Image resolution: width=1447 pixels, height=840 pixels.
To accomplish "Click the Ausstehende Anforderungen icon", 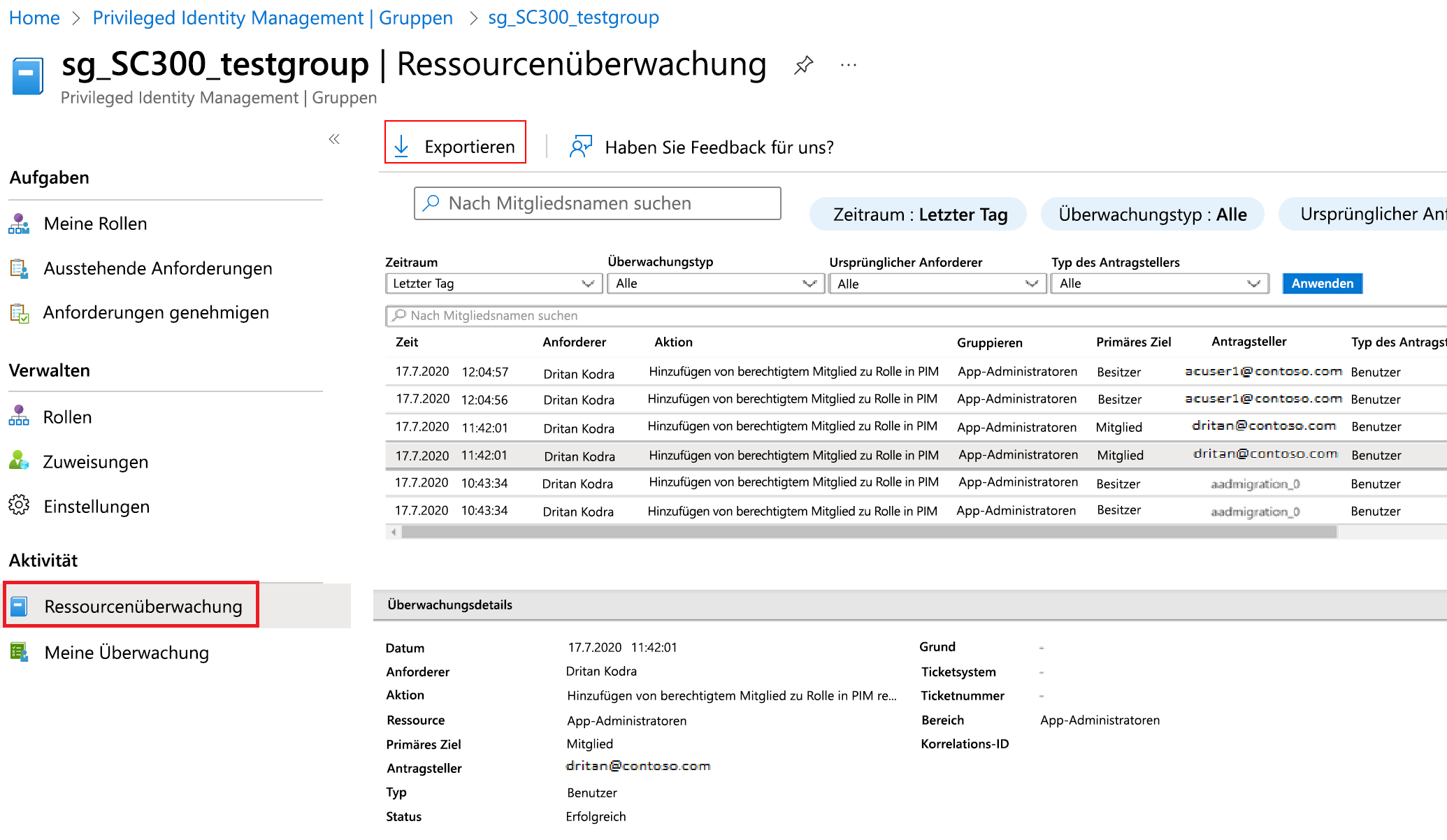I will click(19, 268).
